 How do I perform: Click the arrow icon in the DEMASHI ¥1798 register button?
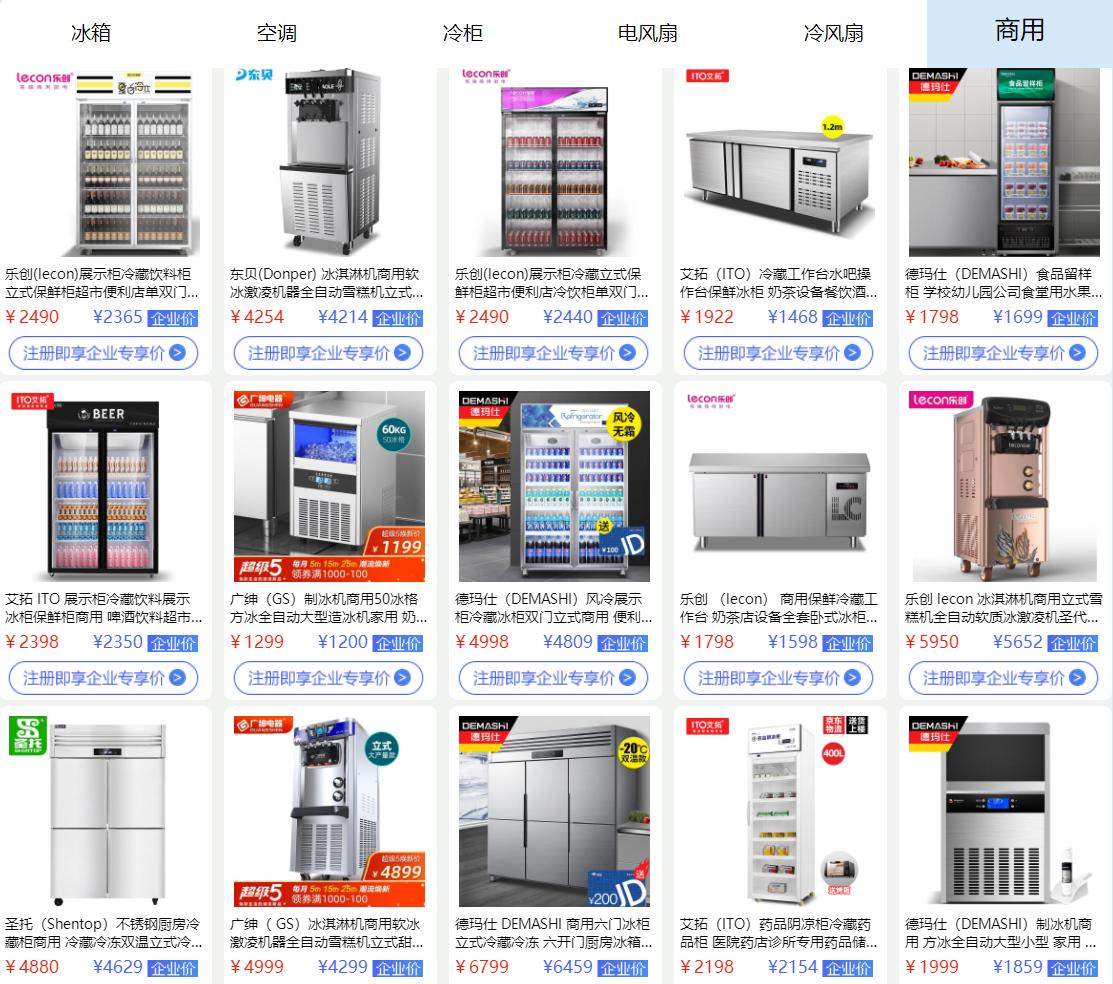click(x=1077, y=352)
